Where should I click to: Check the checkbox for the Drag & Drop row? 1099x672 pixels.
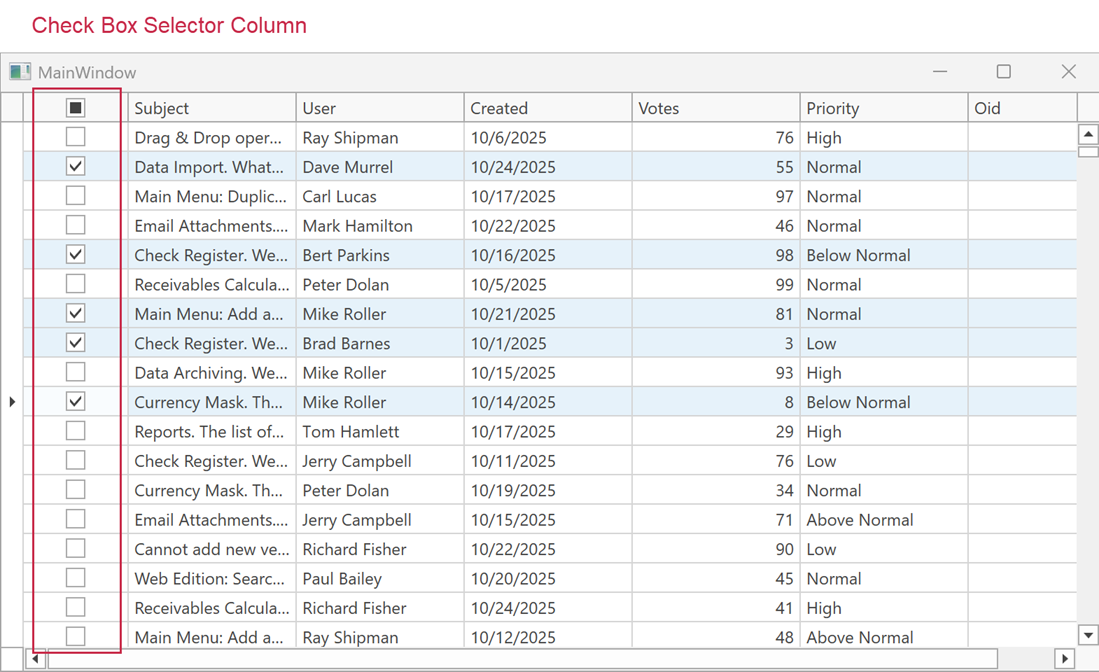coord(75,136)
